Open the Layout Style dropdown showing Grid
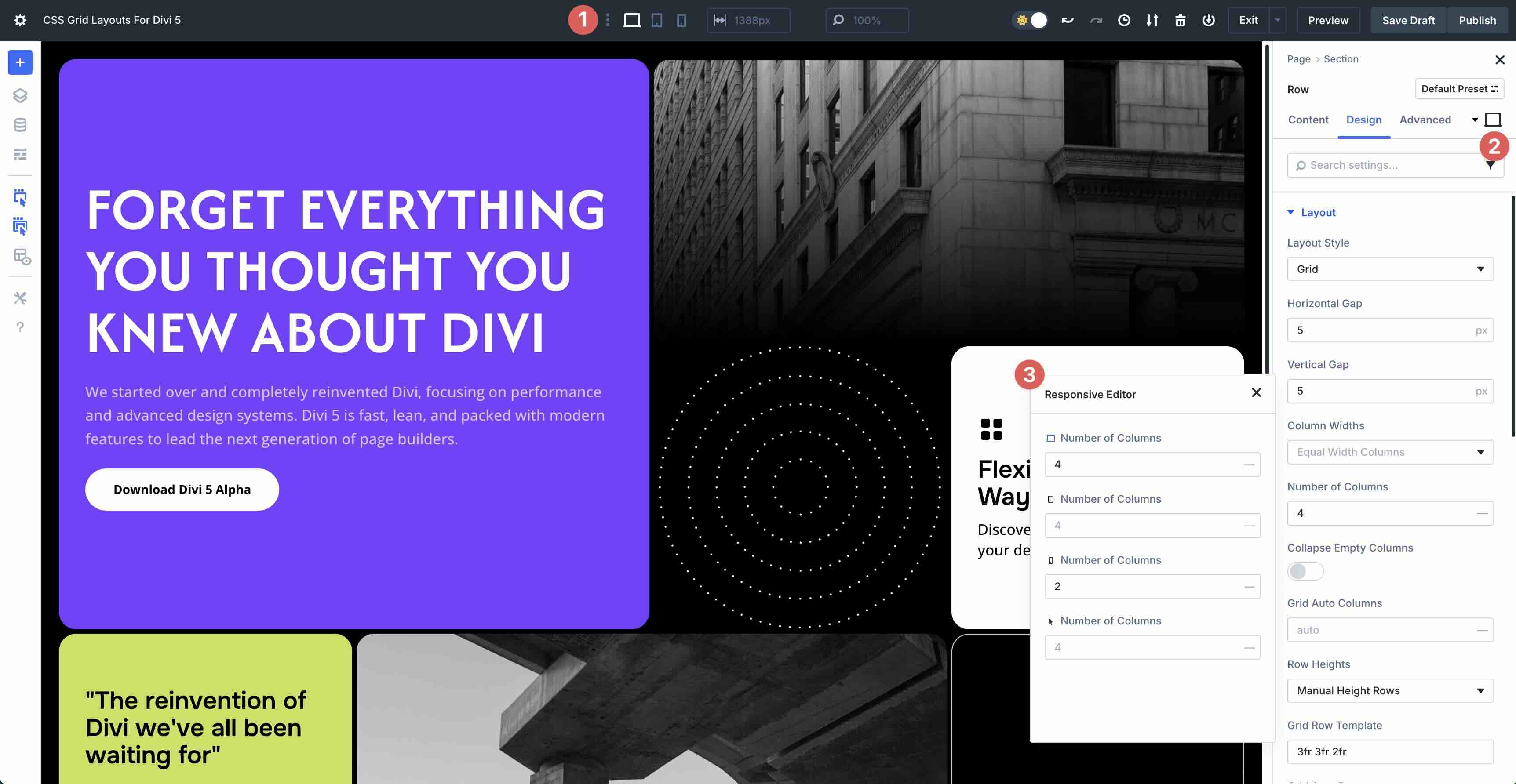Viewport: 1516px width, 784px height. point(1390,269)
